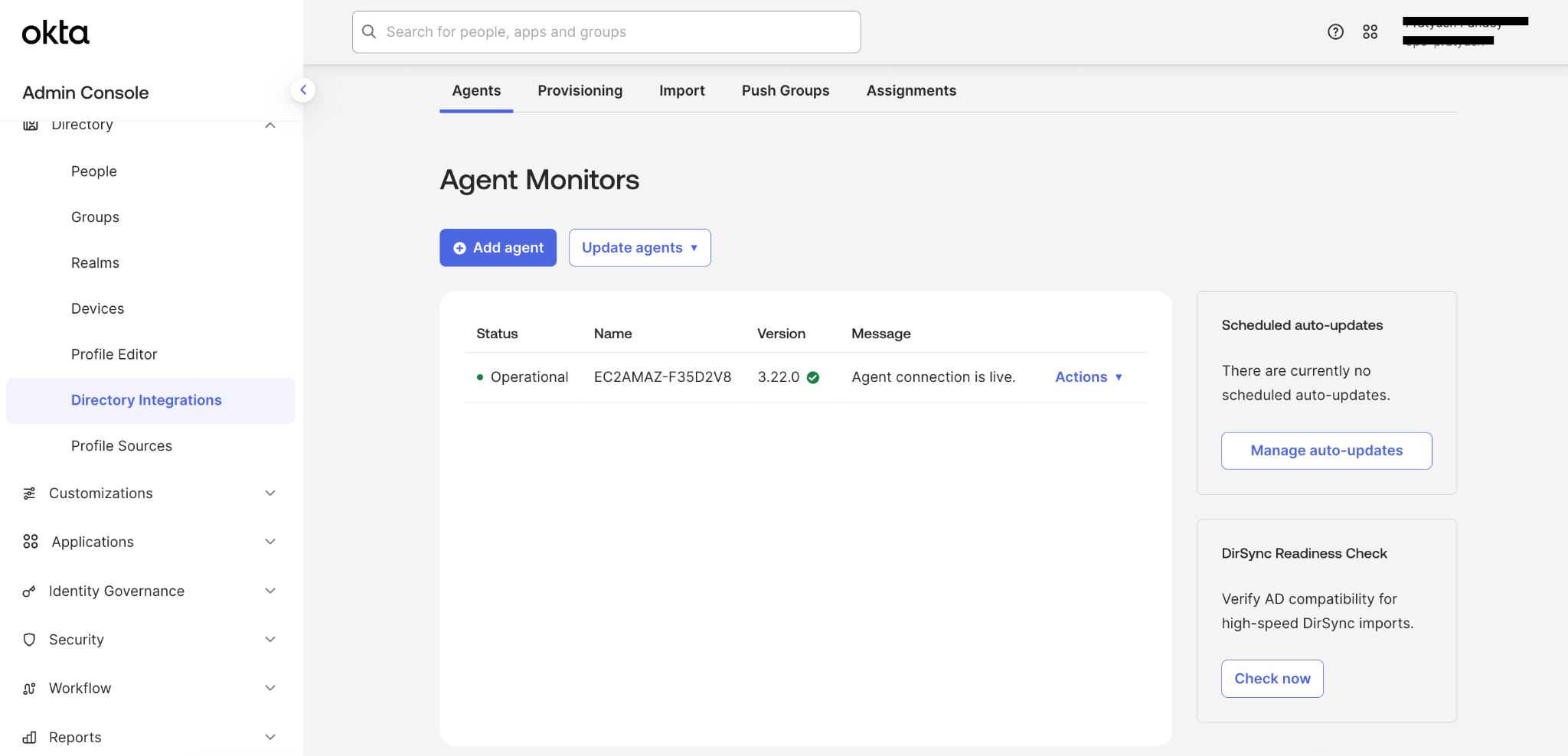Click the Add agent button

tap(498, 248)
